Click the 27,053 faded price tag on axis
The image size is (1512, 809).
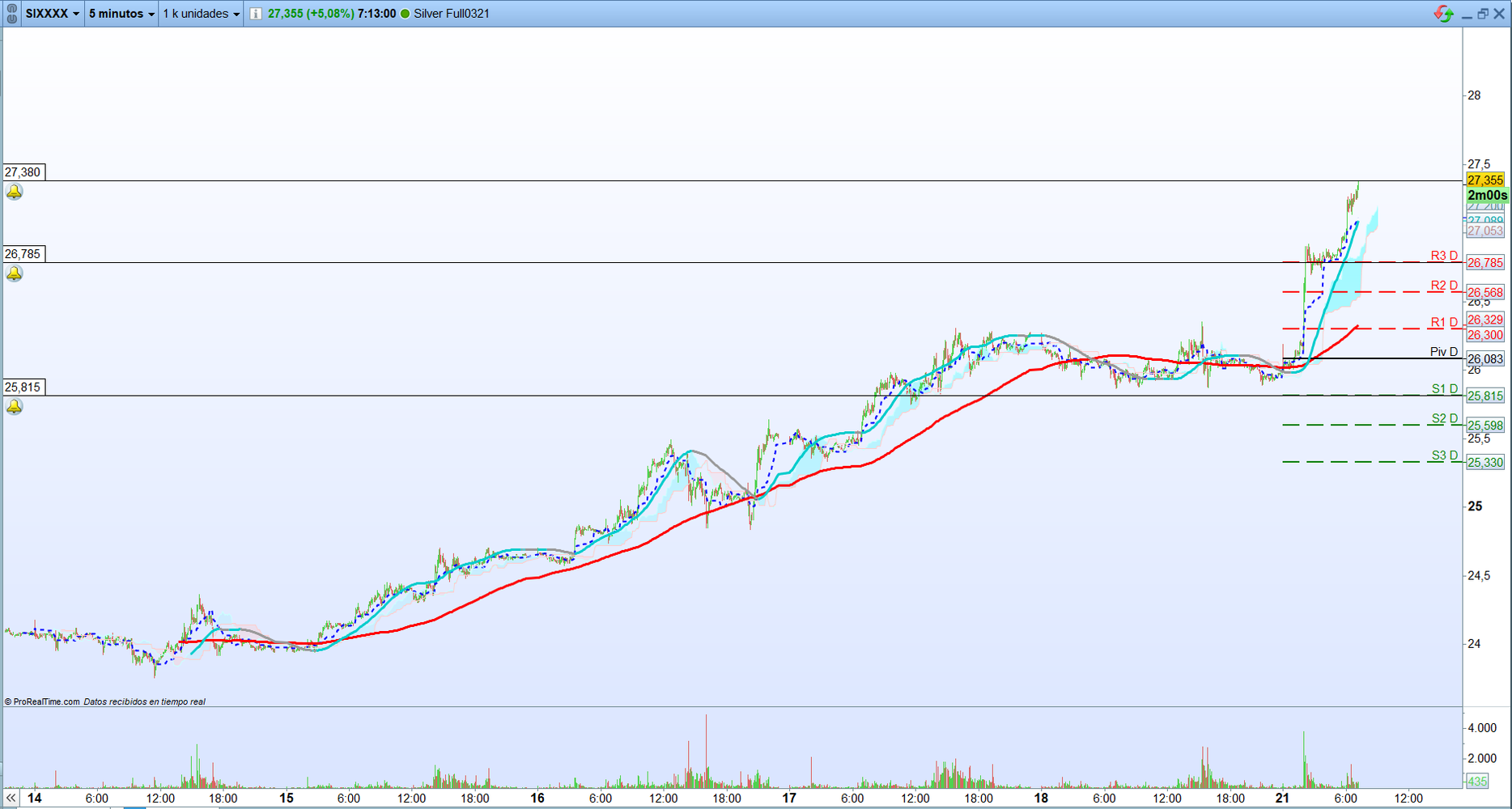[x=1485, y=231]
